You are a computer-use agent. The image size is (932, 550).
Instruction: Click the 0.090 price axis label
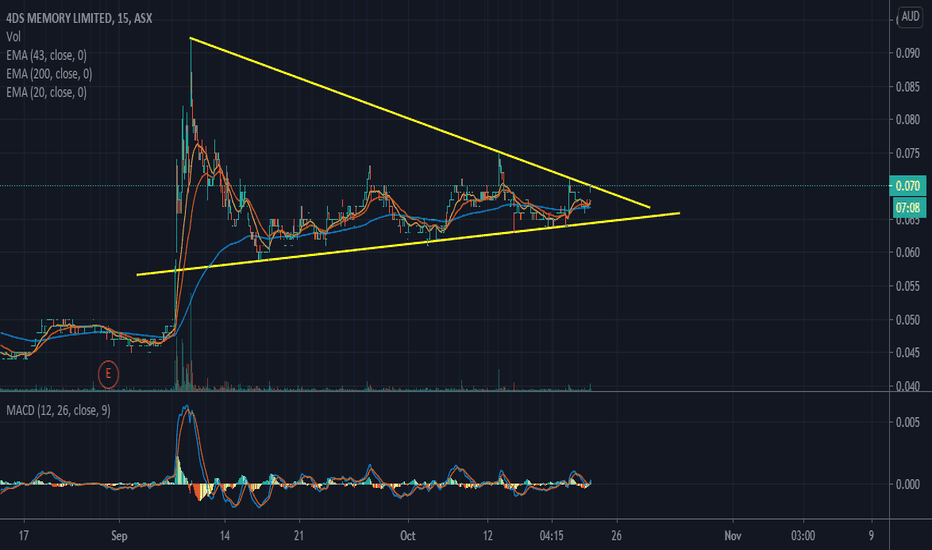(908, 54)
